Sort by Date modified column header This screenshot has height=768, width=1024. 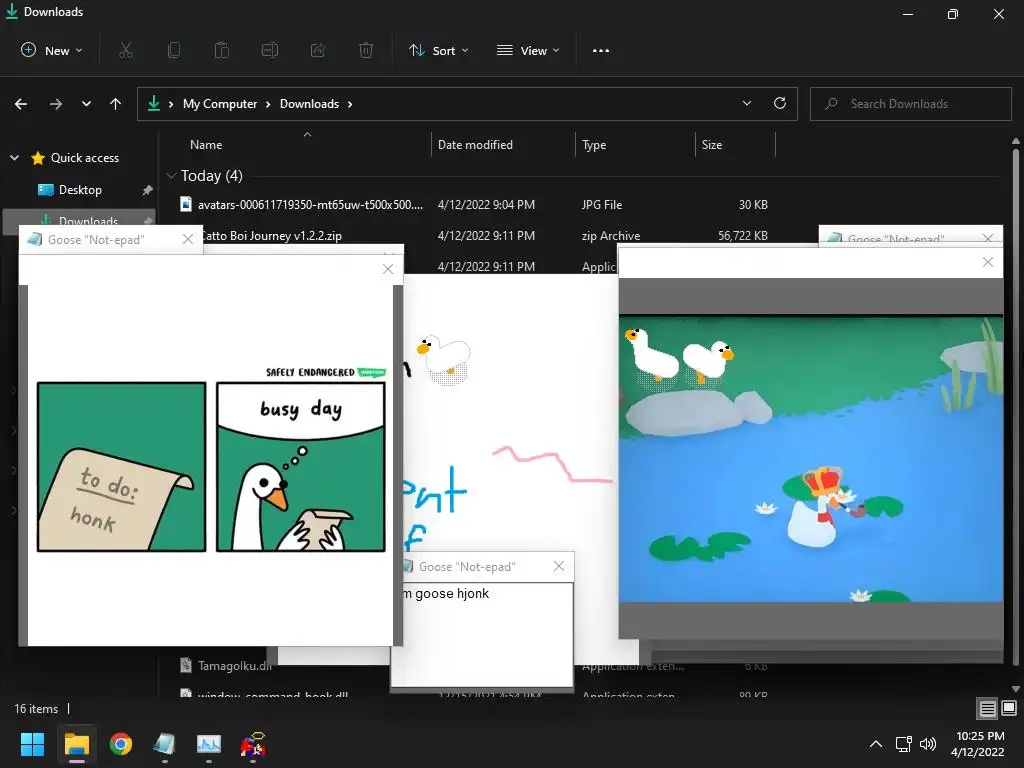(x=475, y=144)
